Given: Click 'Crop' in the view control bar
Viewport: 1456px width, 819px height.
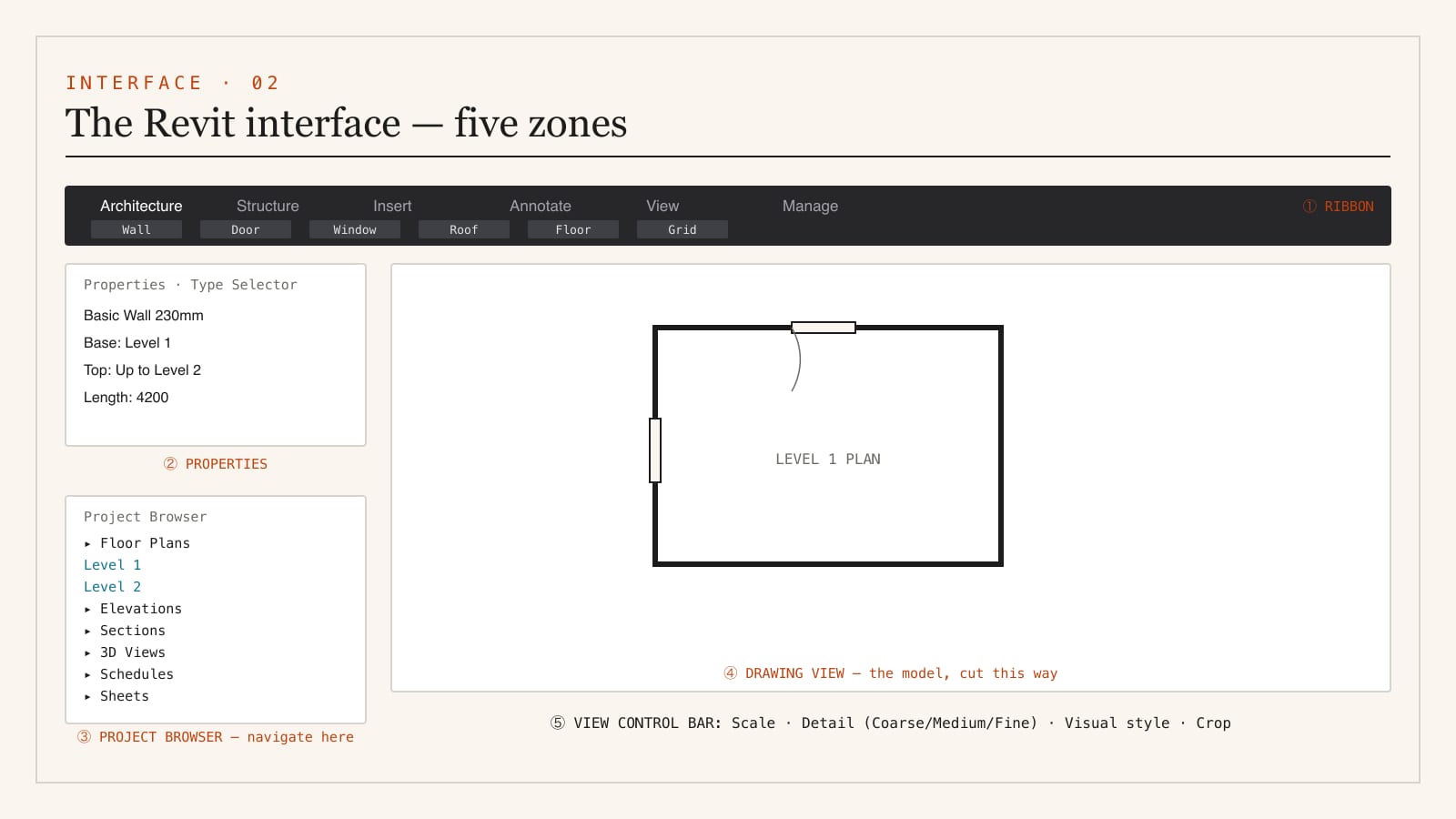Looking at the screenshot, I should click(1213, 723).
